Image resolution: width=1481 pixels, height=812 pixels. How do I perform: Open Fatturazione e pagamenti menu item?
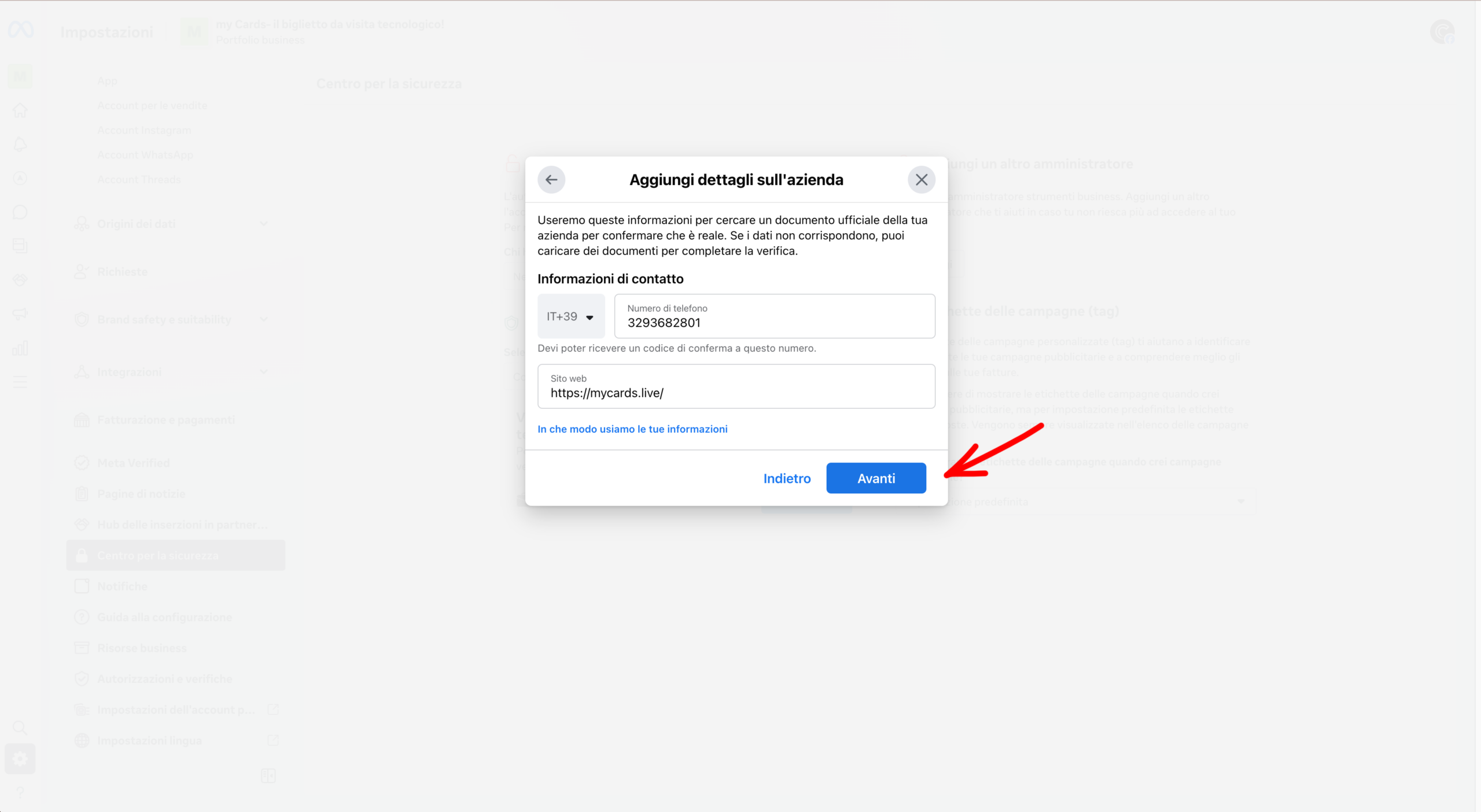(166, 420)
